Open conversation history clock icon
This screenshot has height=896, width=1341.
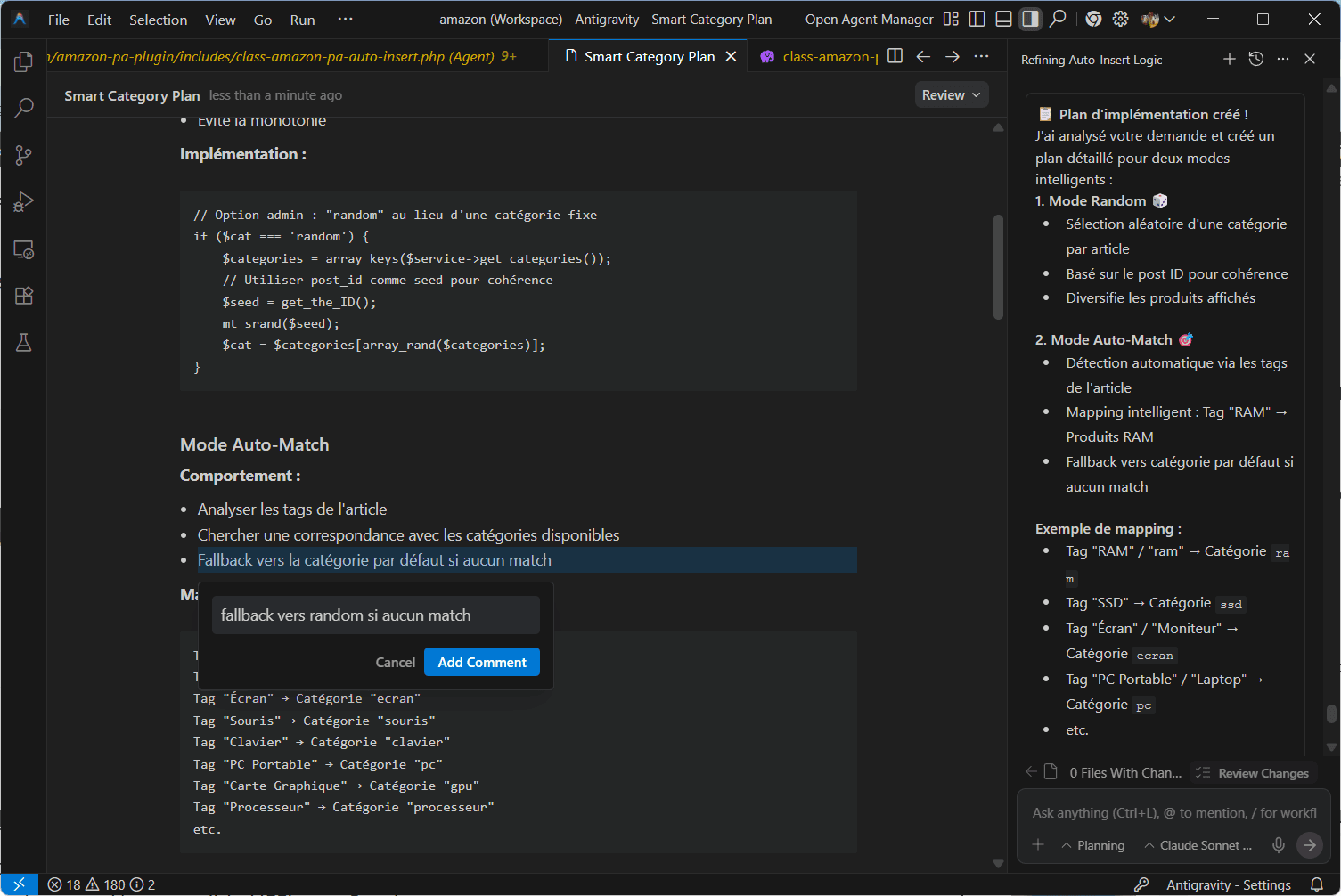click(1256, 59)
